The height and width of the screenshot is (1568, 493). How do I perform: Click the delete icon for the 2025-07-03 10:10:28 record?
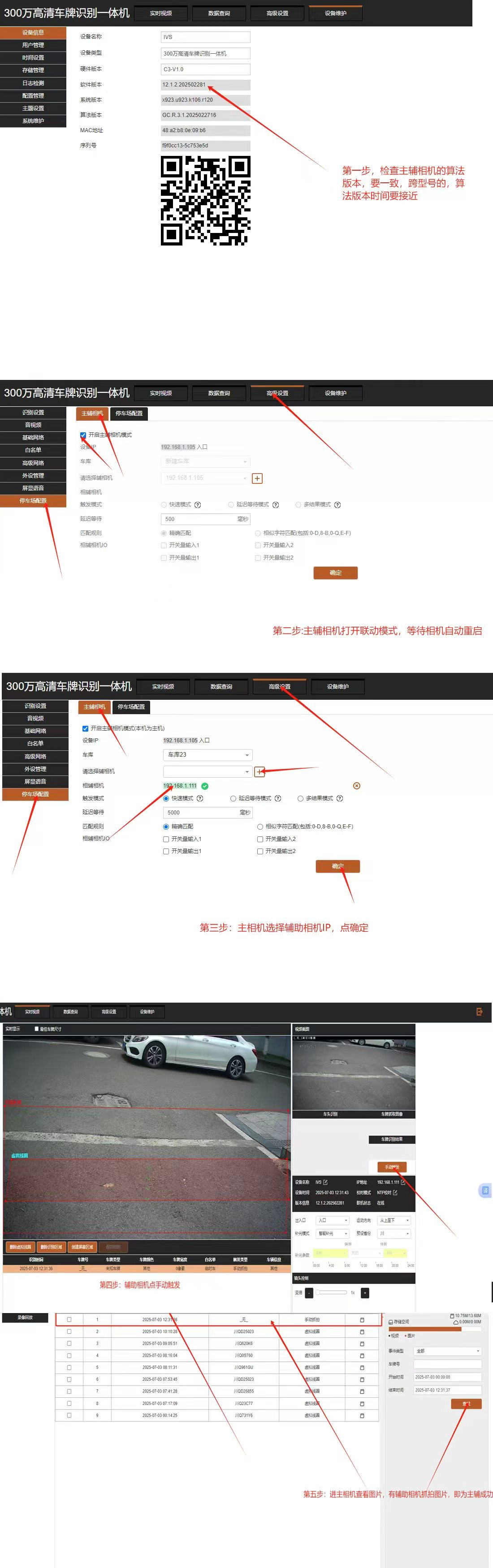click(x=362, y=1332)
